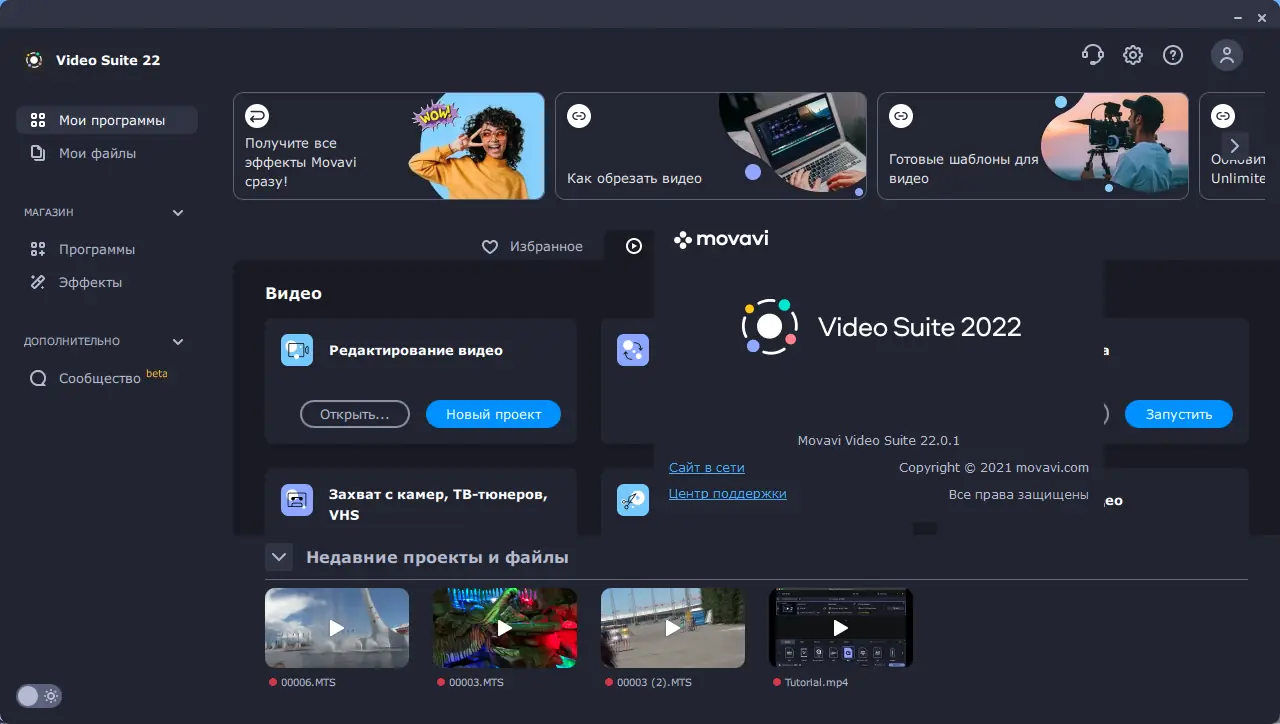Open the Редактирование видео tool icon
1280x724 pixels.
click(296, 350)
